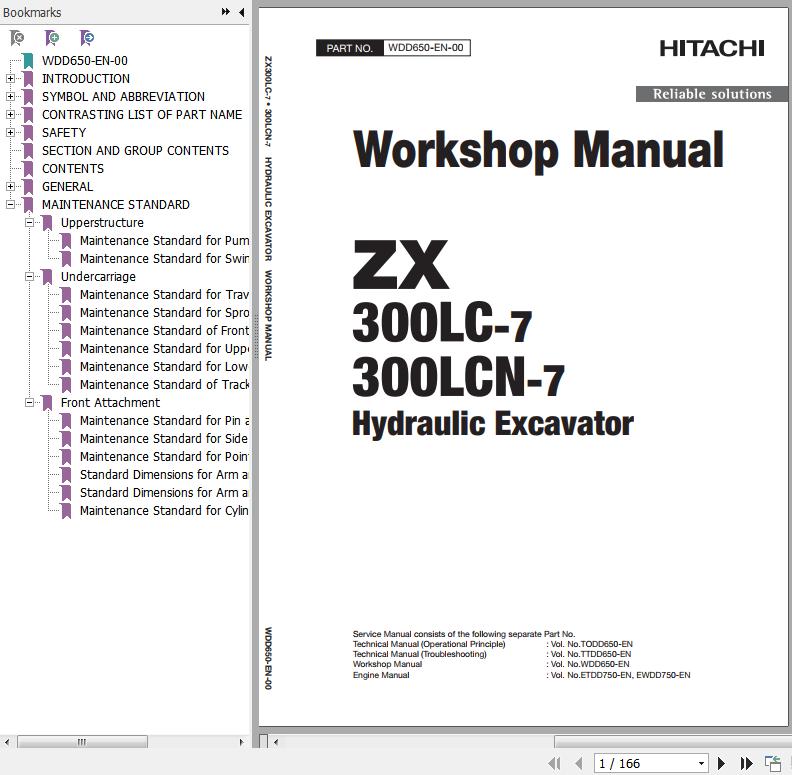Click the bookmarks panel horizontal scrollbar thumb
This screenshot has width=792, height=775.
82,742
